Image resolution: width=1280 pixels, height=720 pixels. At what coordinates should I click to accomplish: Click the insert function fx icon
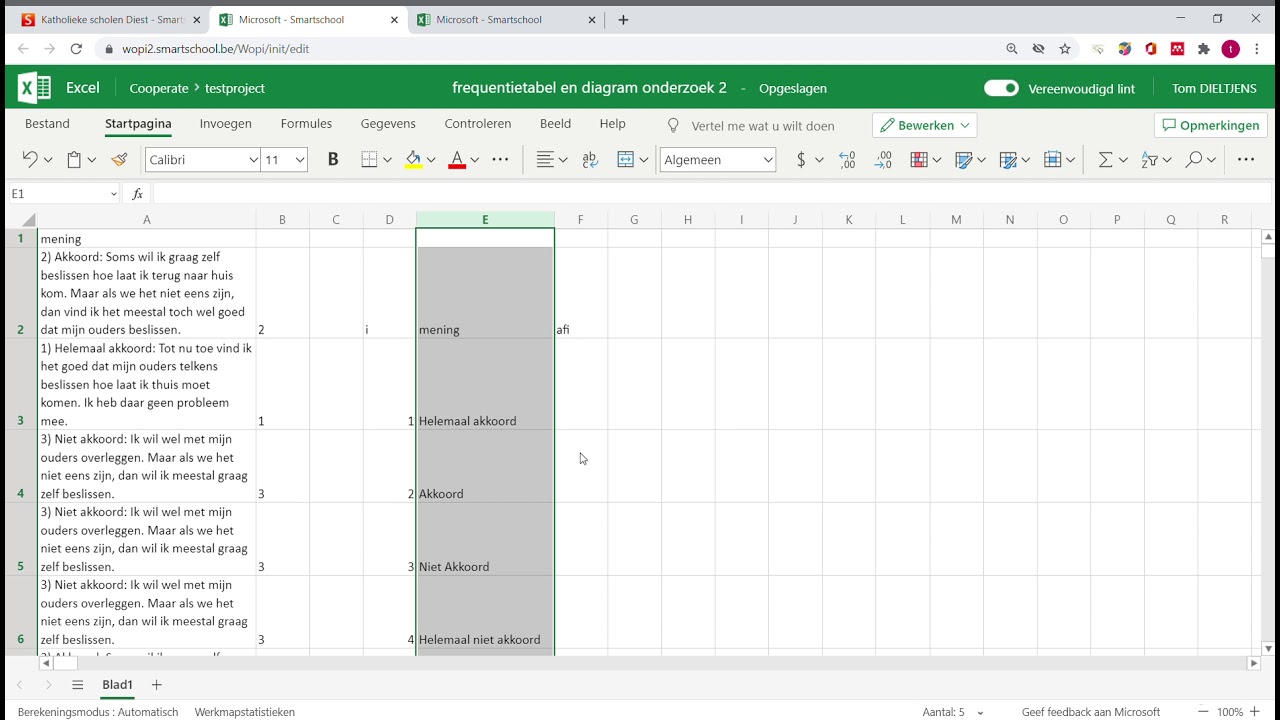click(x=138, y=194)
